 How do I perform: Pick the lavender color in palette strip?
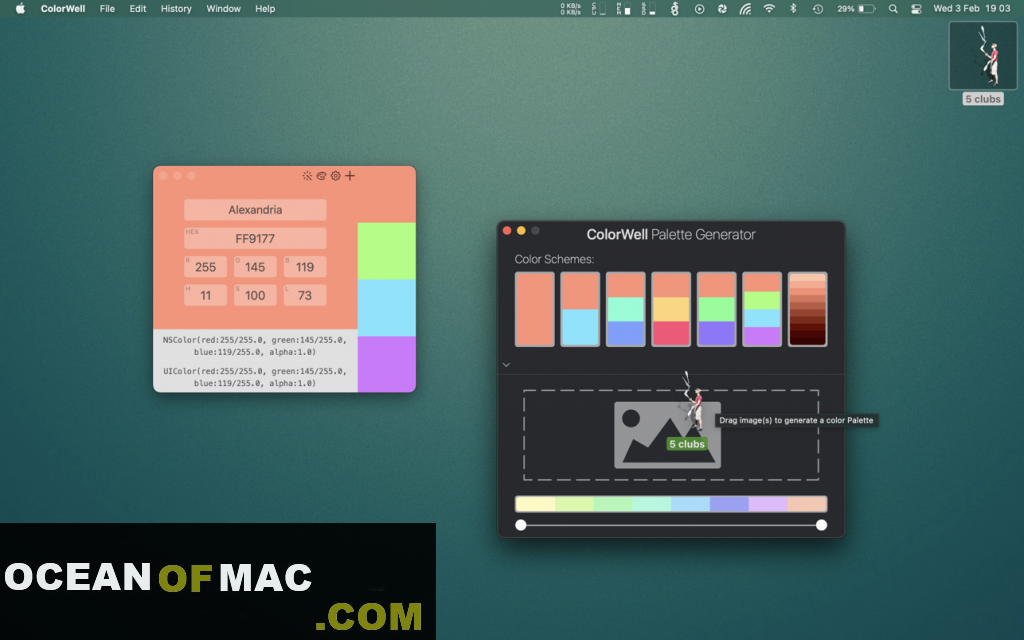(768, 504)
